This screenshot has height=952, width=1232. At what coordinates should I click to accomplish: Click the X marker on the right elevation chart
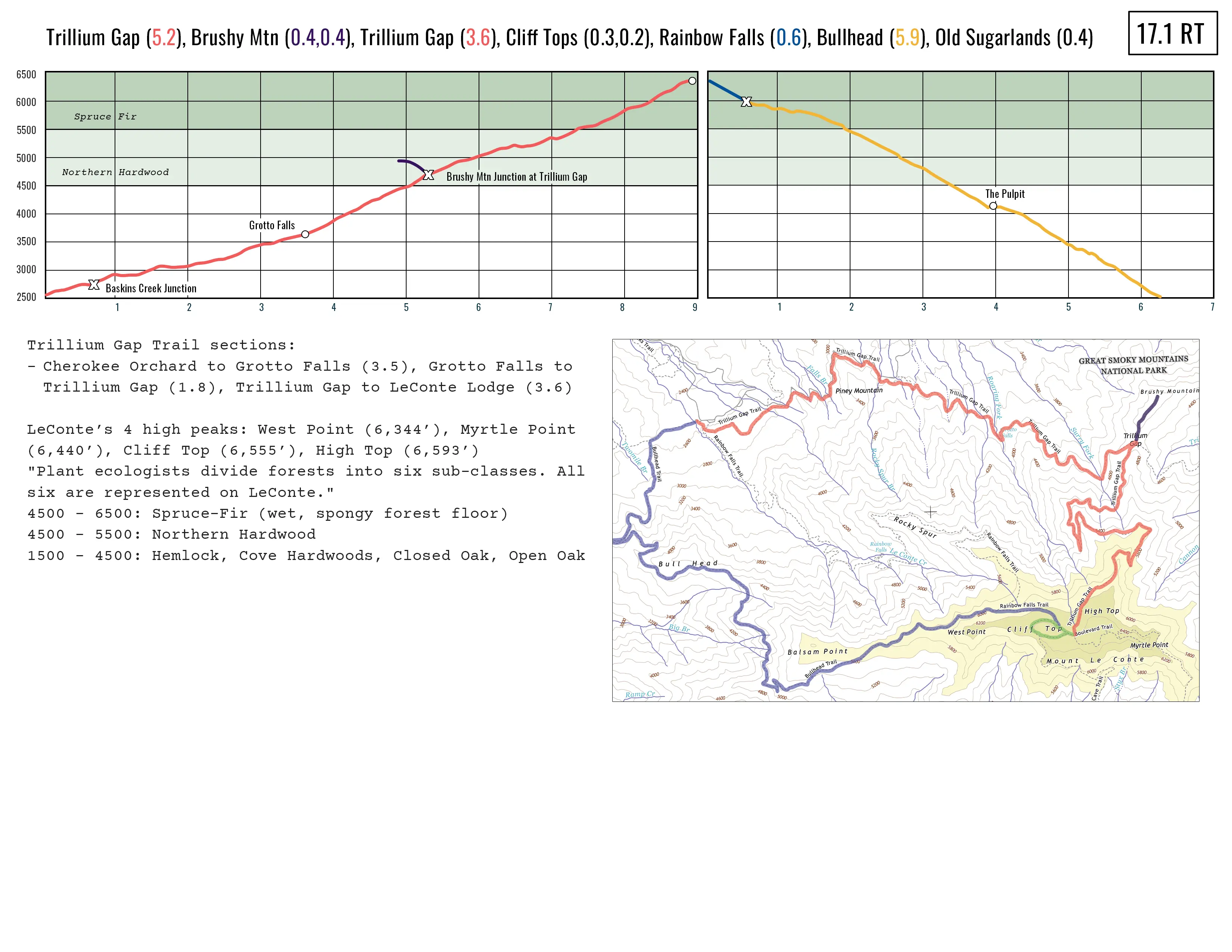[746, 102]
